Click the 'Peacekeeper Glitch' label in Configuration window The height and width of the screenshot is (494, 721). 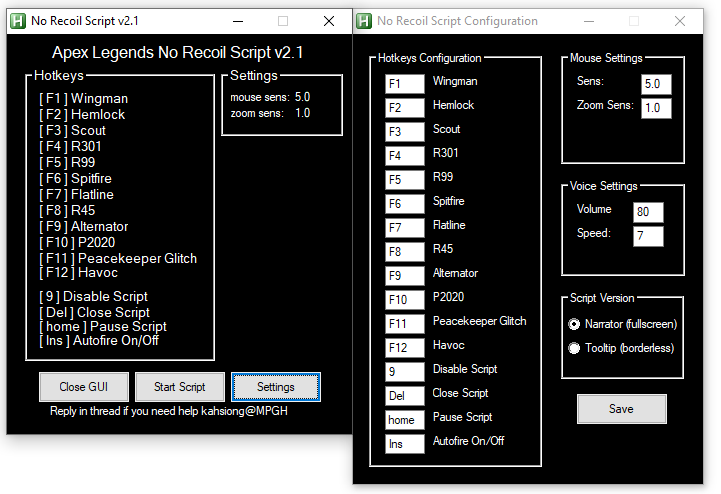(x=480, y=321)
